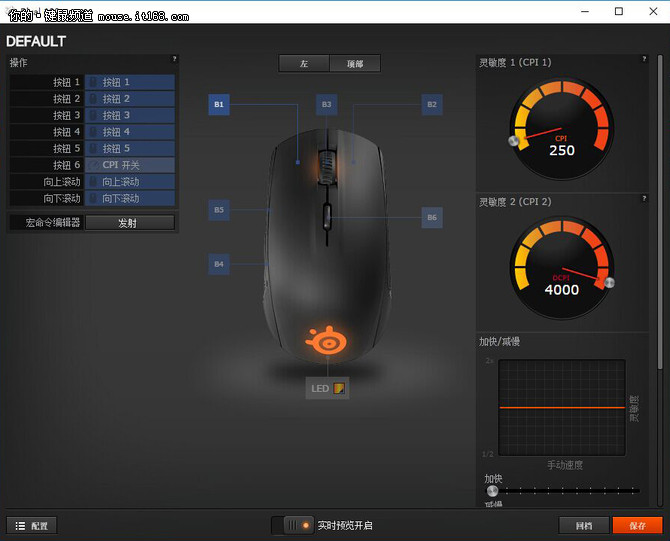The height and width of the screenshot is (541, 670).
Task: Click the 宏命令编辑器 label
Action: (53, 223)
